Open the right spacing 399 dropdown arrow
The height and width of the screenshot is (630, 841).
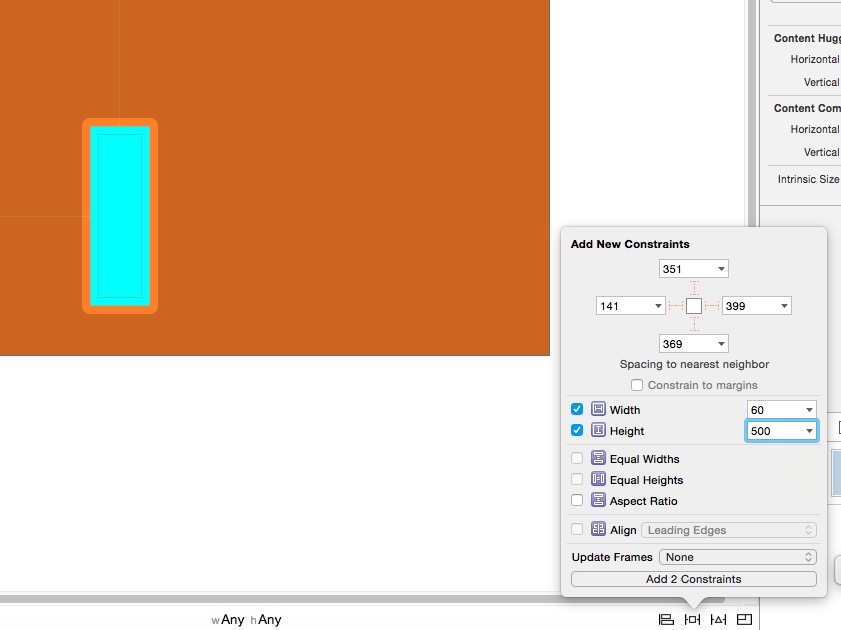(x=783, y=306)
